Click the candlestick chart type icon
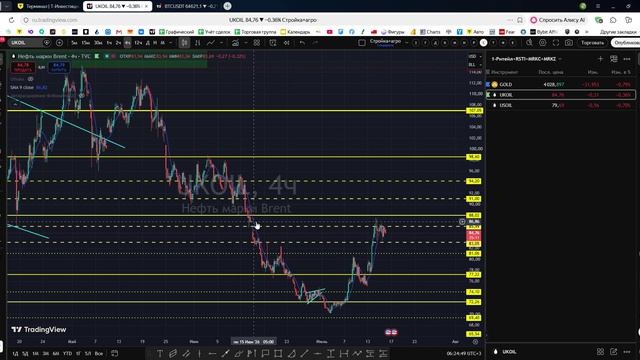Screen dimensions: 640x360 [184, 43]
